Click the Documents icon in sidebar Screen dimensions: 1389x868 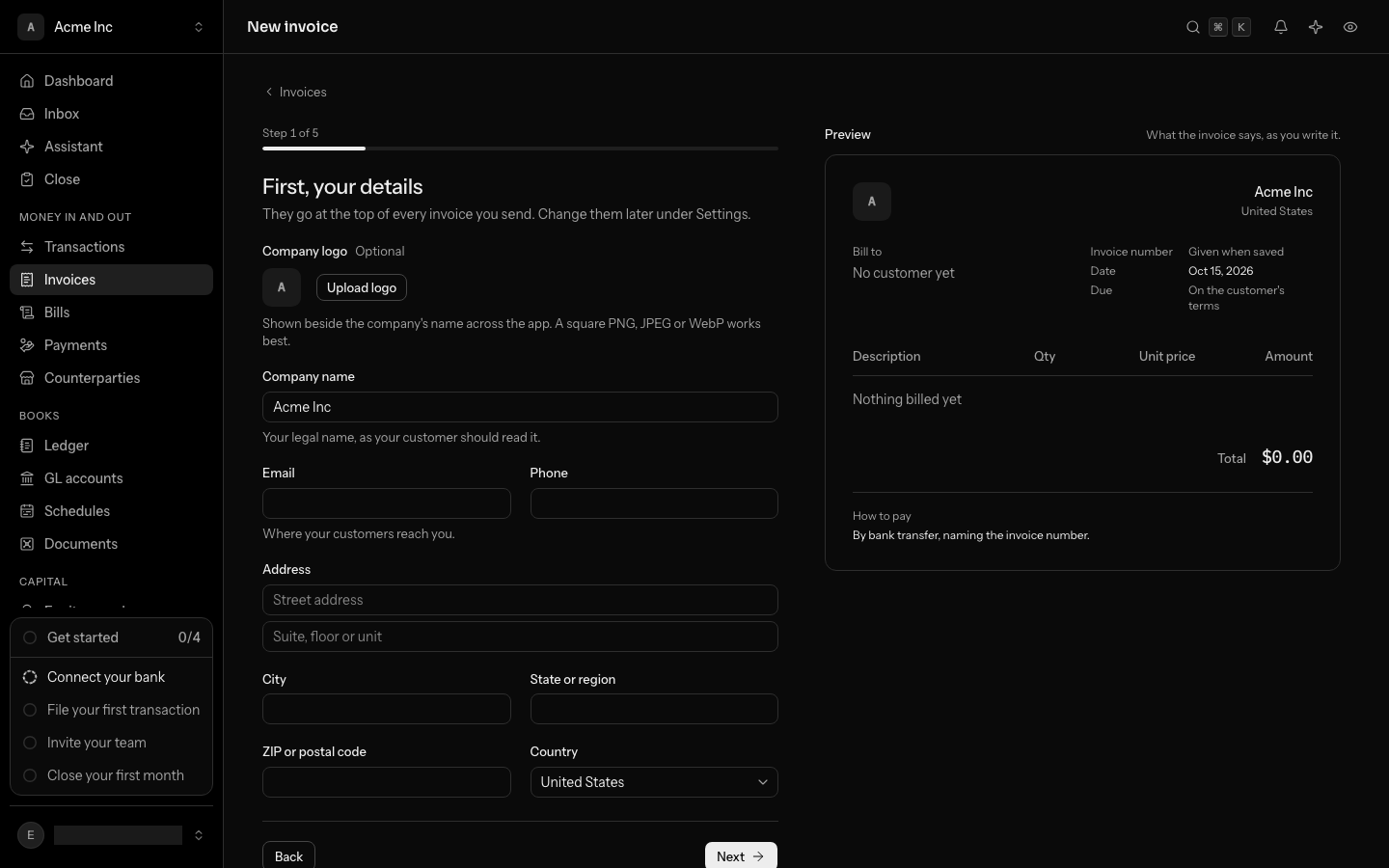[x=27, y=544]
